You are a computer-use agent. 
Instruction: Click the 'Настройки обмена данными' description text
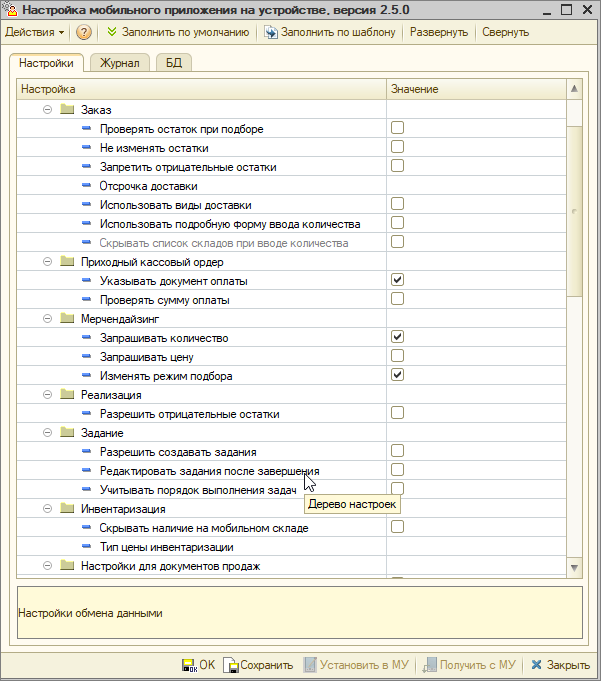pos(90,613)
